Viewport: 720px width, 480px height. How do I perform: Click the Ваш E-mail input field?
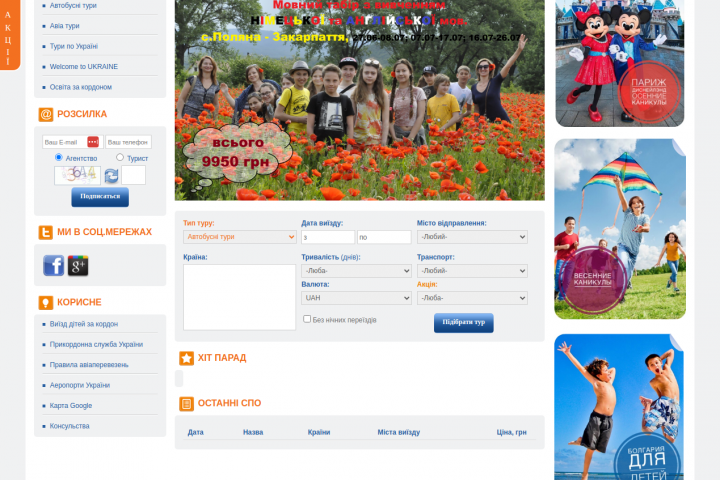pyautogui.click(x=72, y=142)
